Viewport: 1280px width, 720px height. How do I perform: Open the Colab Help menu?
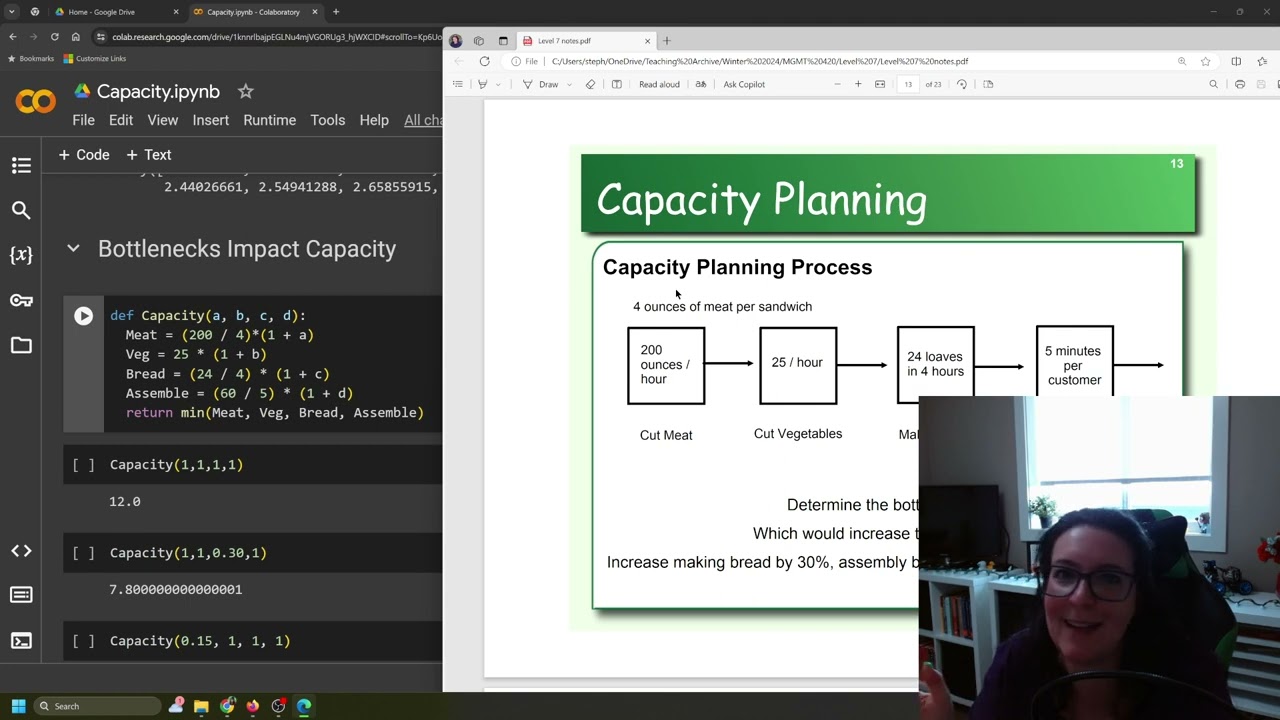pyautogui.click(x=374, y=120)
